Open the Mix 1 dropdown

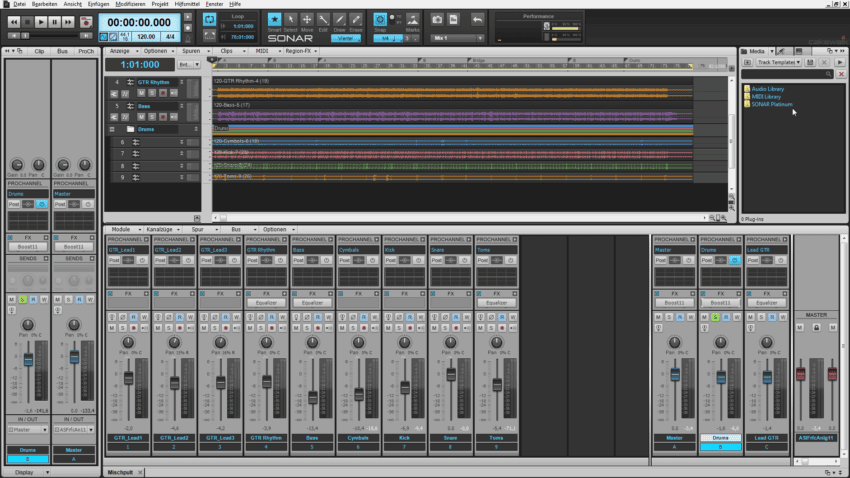457,38
